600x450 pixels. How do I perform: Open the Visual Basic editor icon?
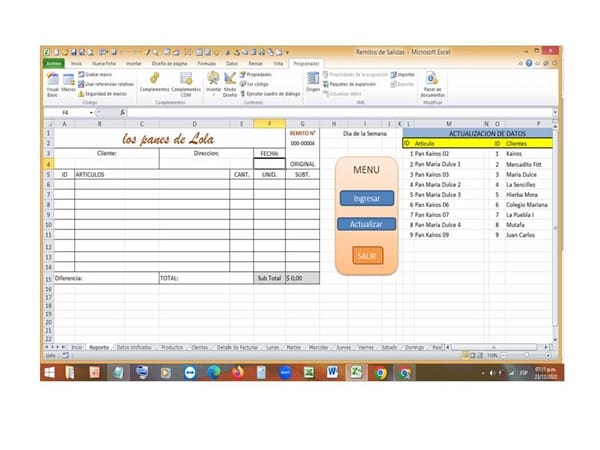[52, 84]
